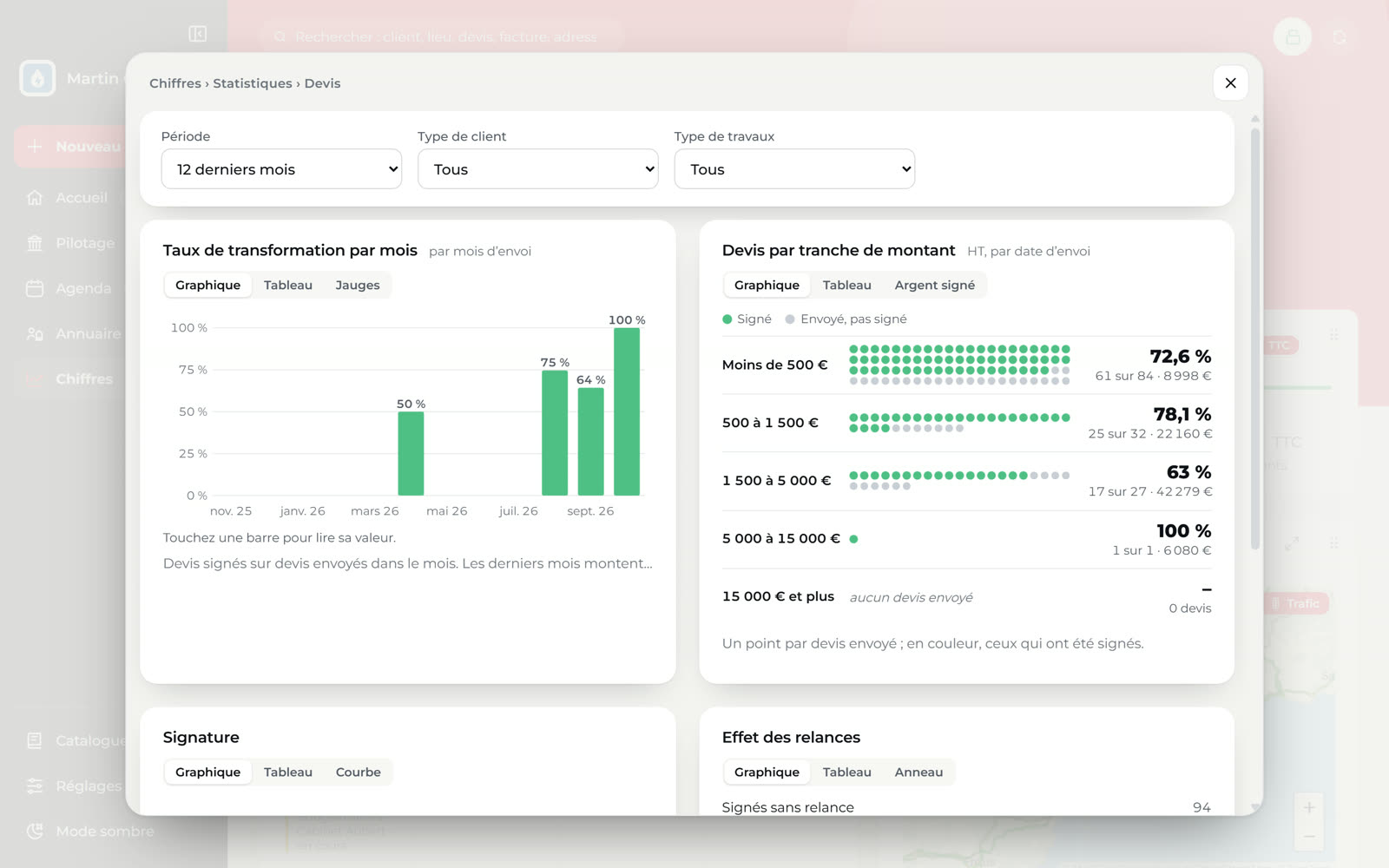1389x868 pixels.
Task: Click the Signé legend green dot
Action: [x=727, y=319]
